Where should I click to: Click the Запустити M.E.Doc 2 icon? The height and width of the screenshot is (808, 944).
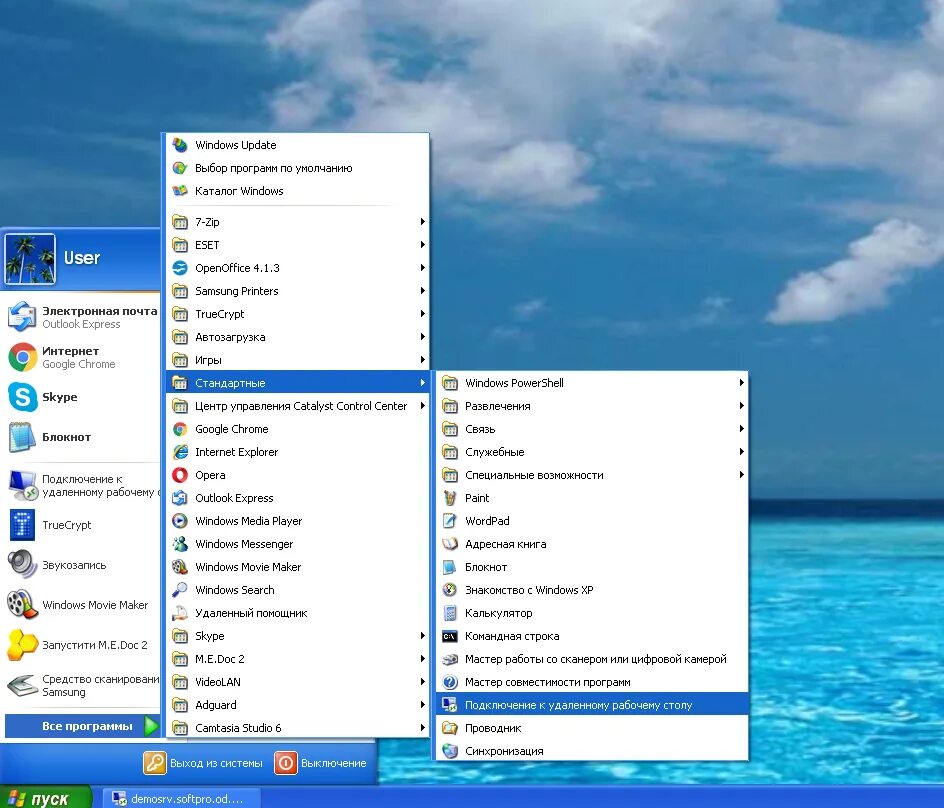click(x=22, y=645)
